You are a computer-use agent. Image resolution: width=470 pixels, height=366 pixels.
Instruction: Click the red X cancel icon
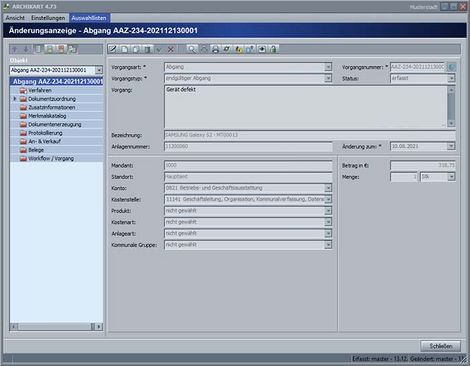[171, 49]
